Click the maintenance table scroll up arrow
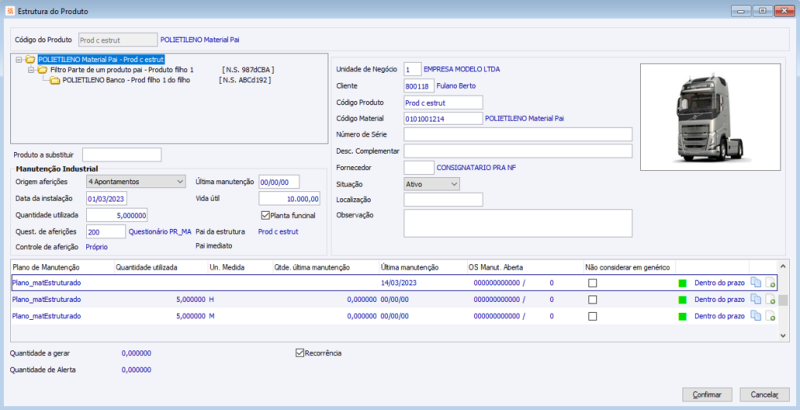This screenshot has height=410, width=800. 783,266
